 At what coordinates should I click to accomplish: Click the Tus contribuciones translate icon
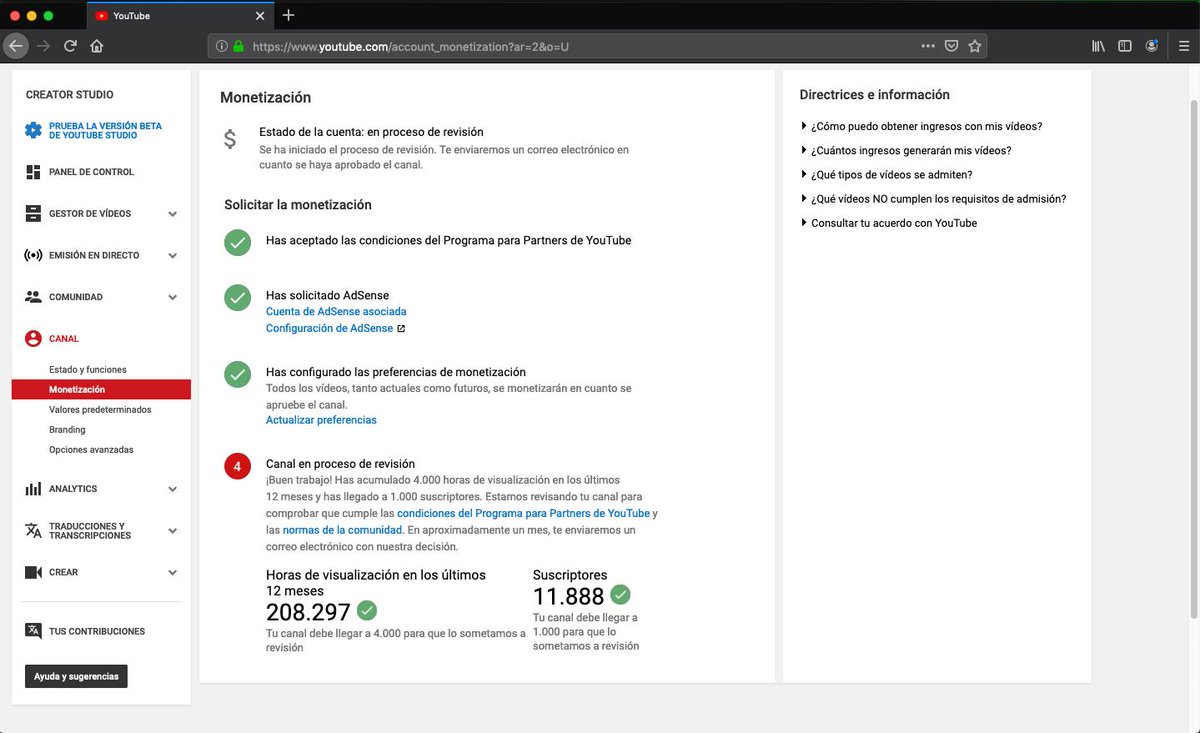point(33,631)
